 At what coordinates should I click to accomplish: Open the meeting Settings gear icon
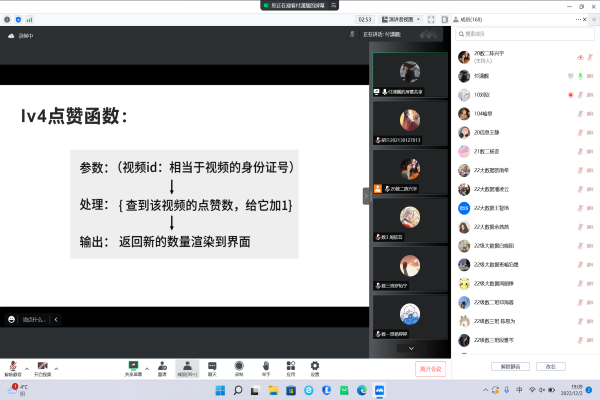(x=315, y=366)
